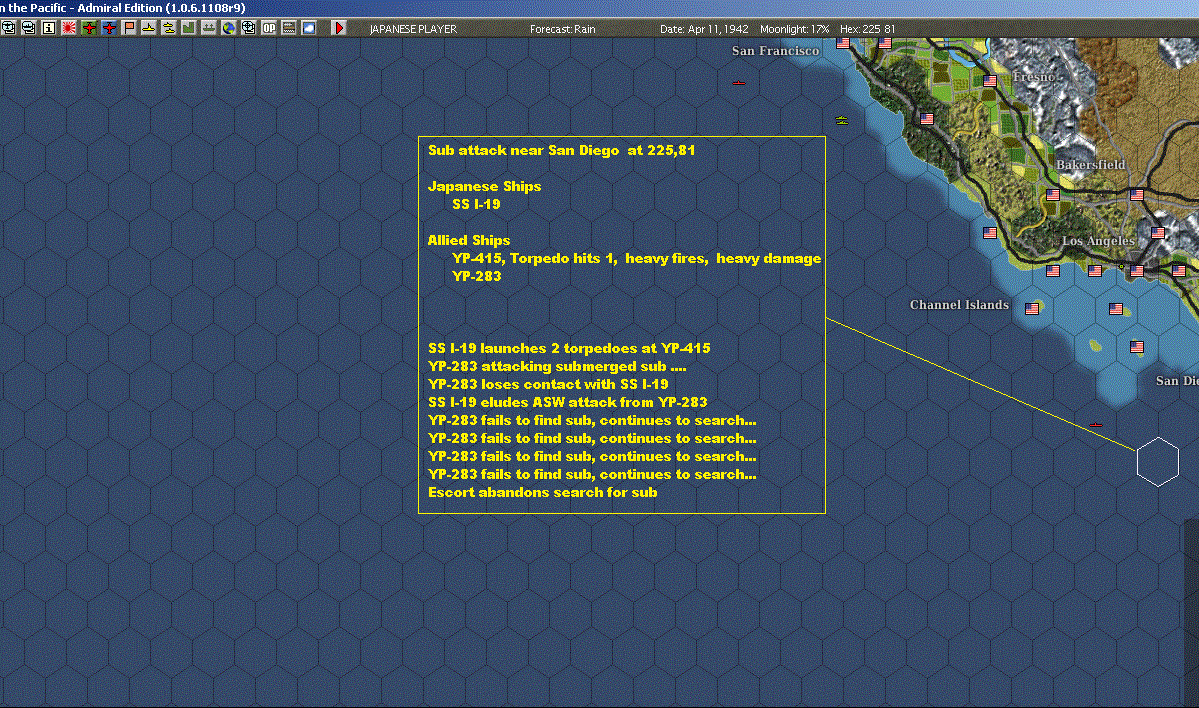1199x708 pixels.
Task: Click the 'Japanese Ships' heading
Action: click(484, 186)
